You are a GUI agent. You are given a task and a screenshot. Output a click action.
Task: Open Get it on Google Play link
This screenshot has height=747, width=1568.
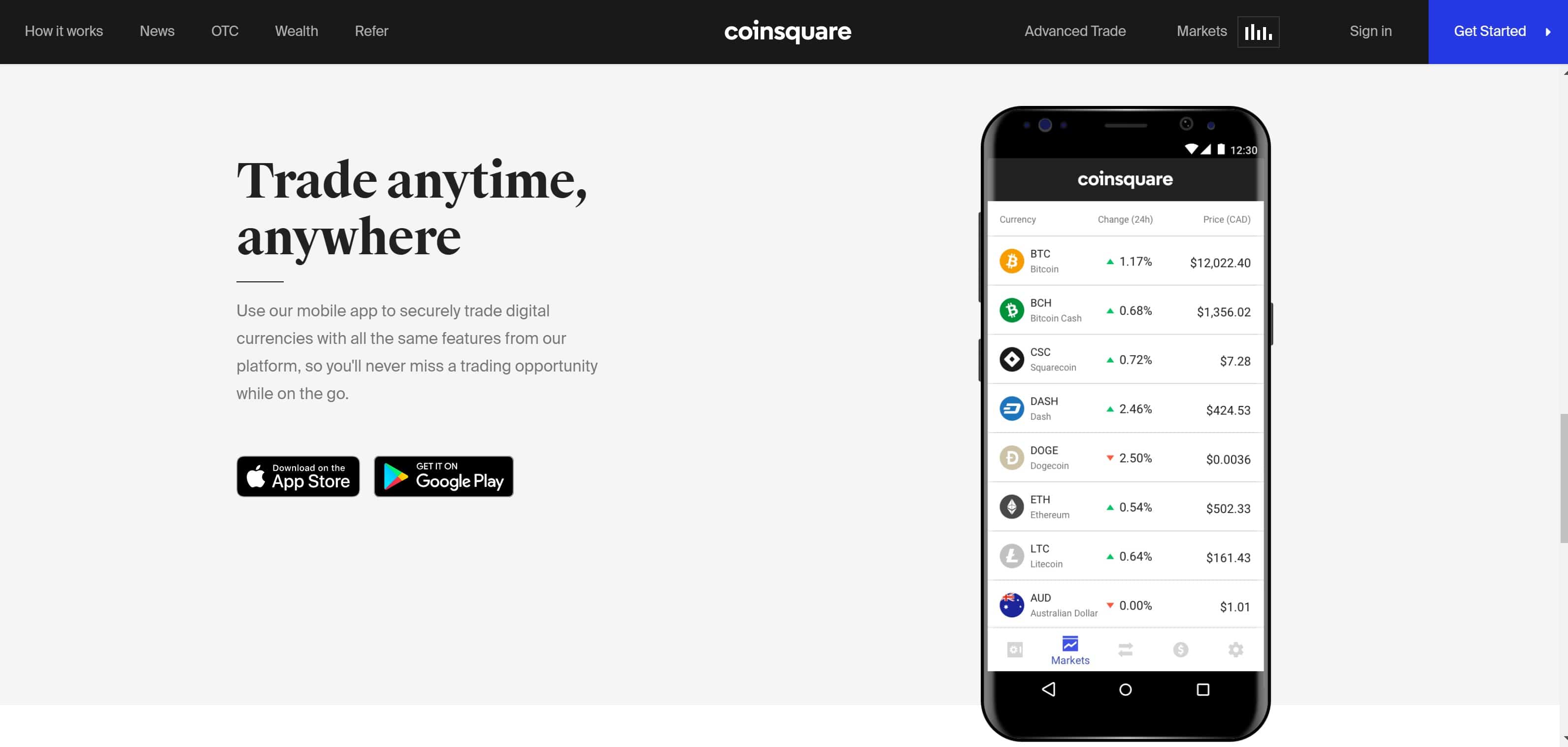coord(443,475)
